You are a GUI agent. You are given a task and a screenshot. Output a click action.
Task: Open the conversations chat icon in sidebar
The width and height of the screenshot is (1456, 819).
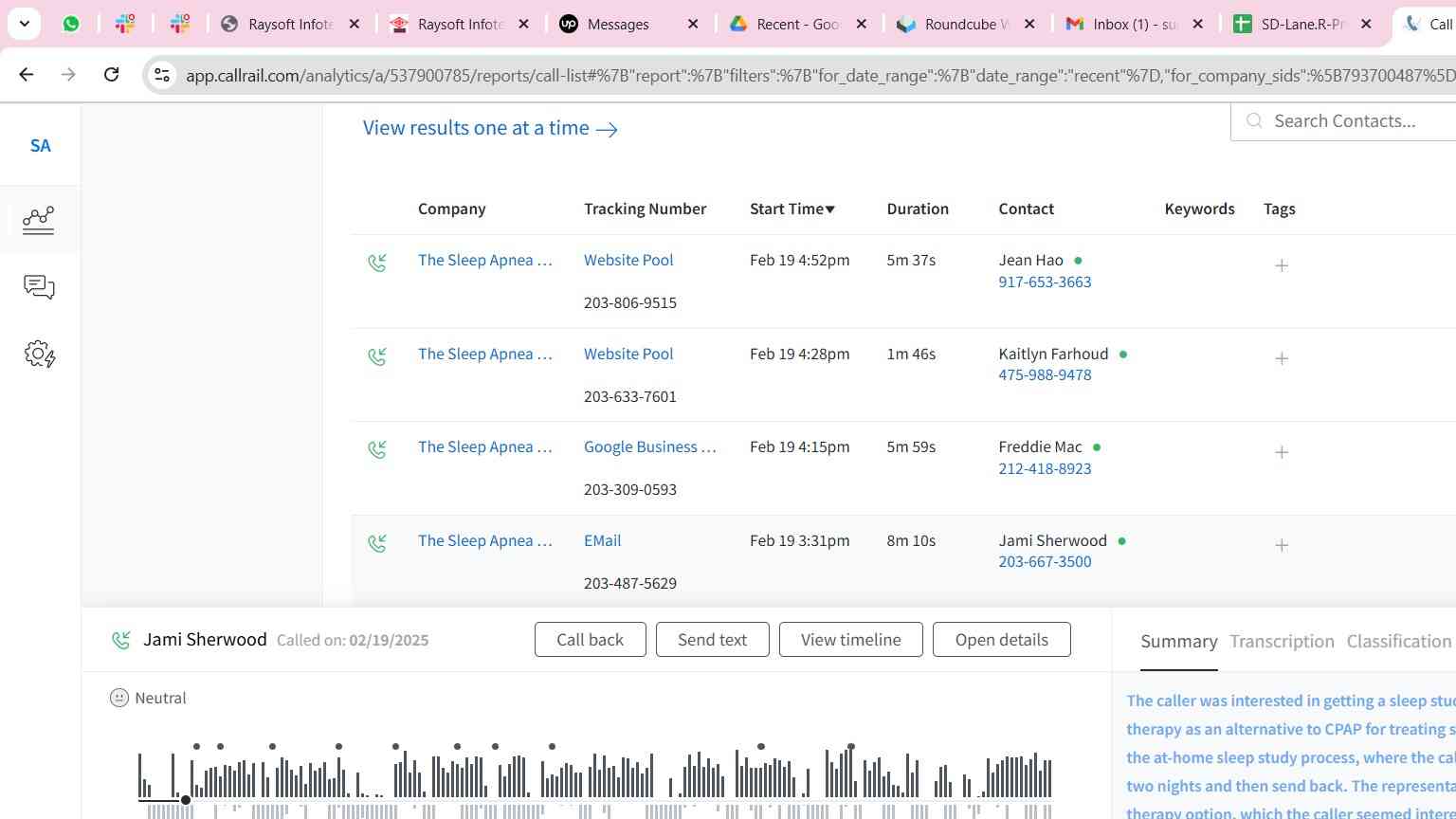[x=39, y=287]
